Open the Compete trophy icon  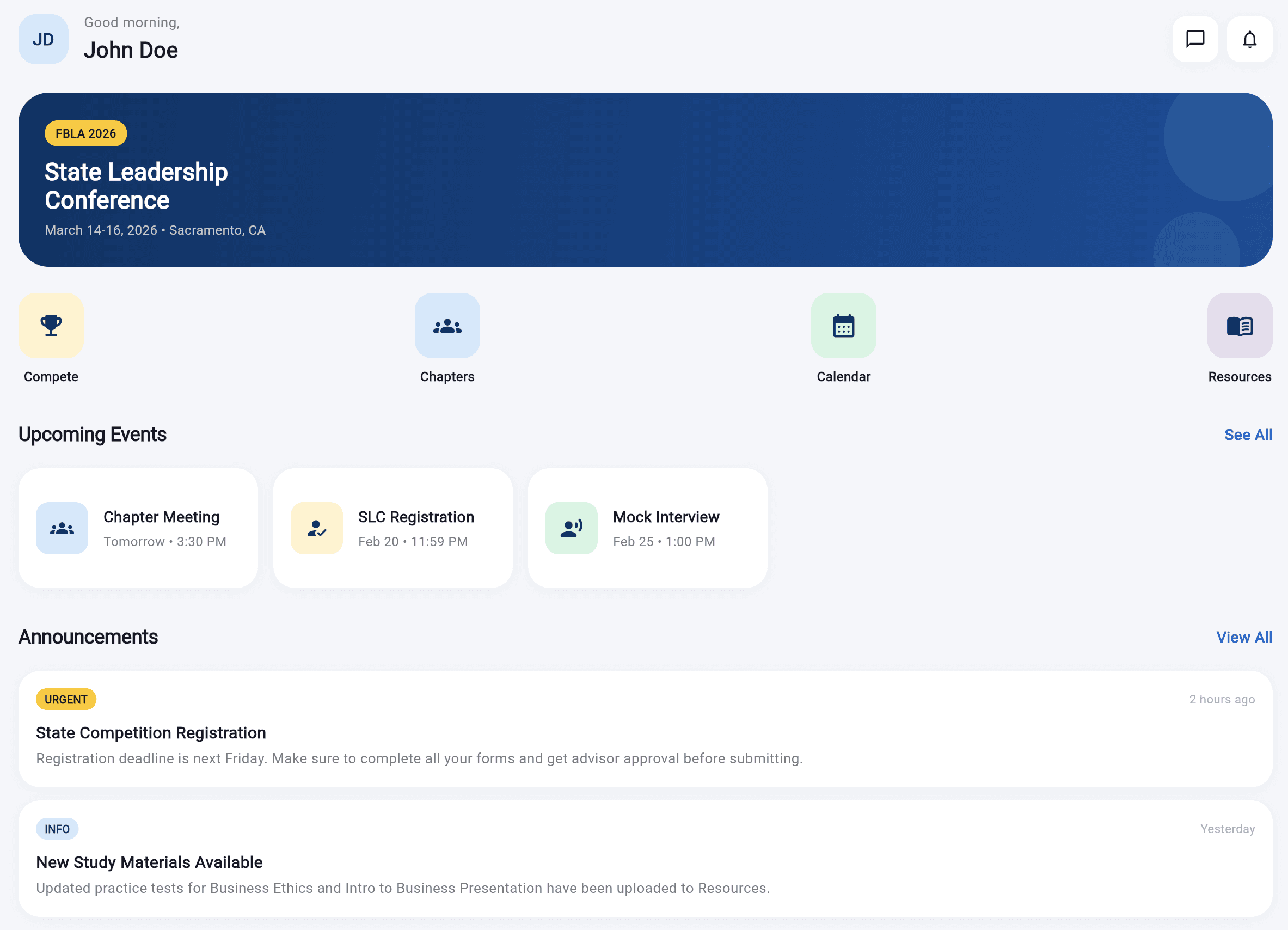(51, 326)
